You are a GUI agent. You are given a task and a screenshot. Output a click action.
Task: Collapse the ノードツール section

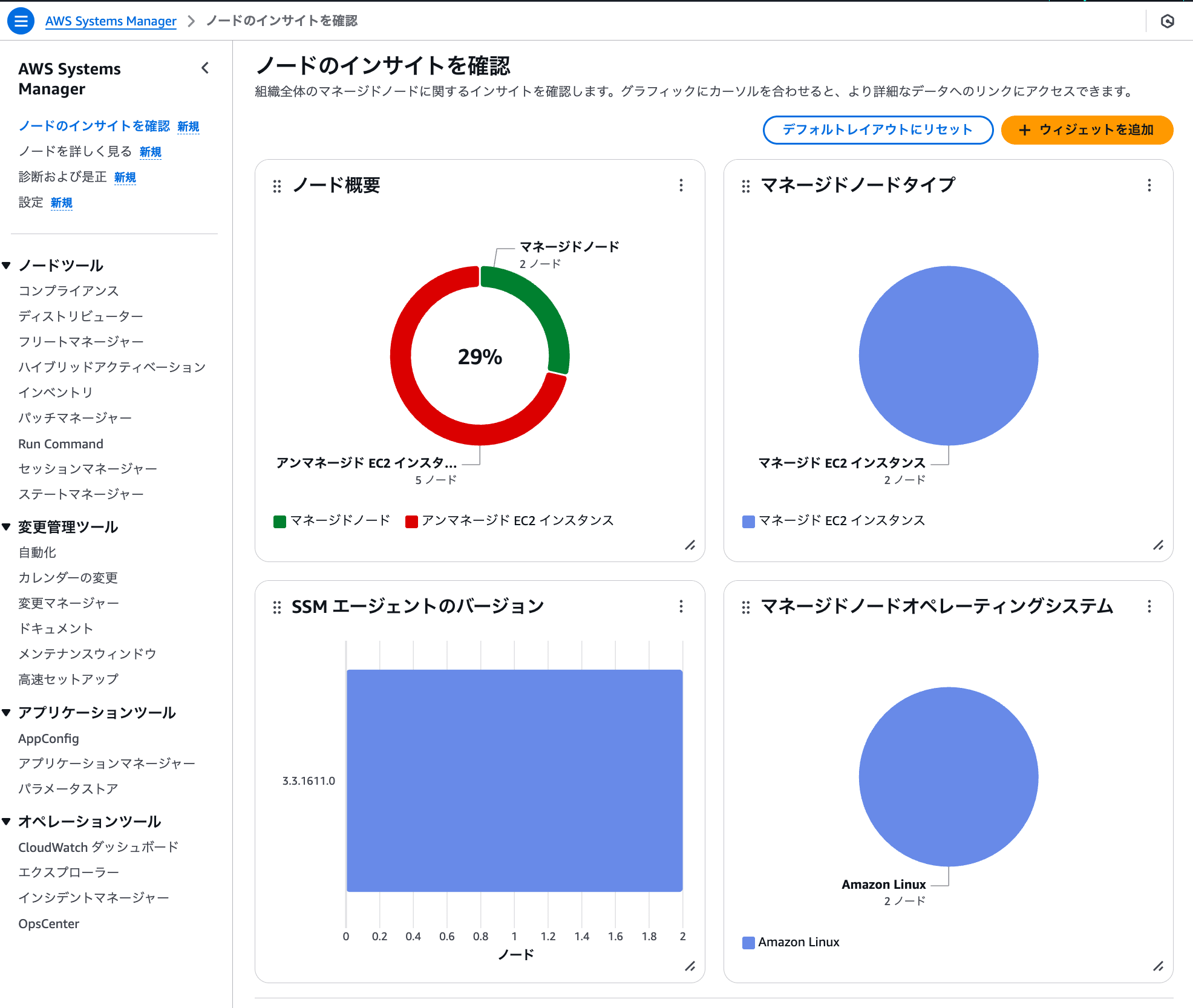pyautogui.click(x=6, y=265)
